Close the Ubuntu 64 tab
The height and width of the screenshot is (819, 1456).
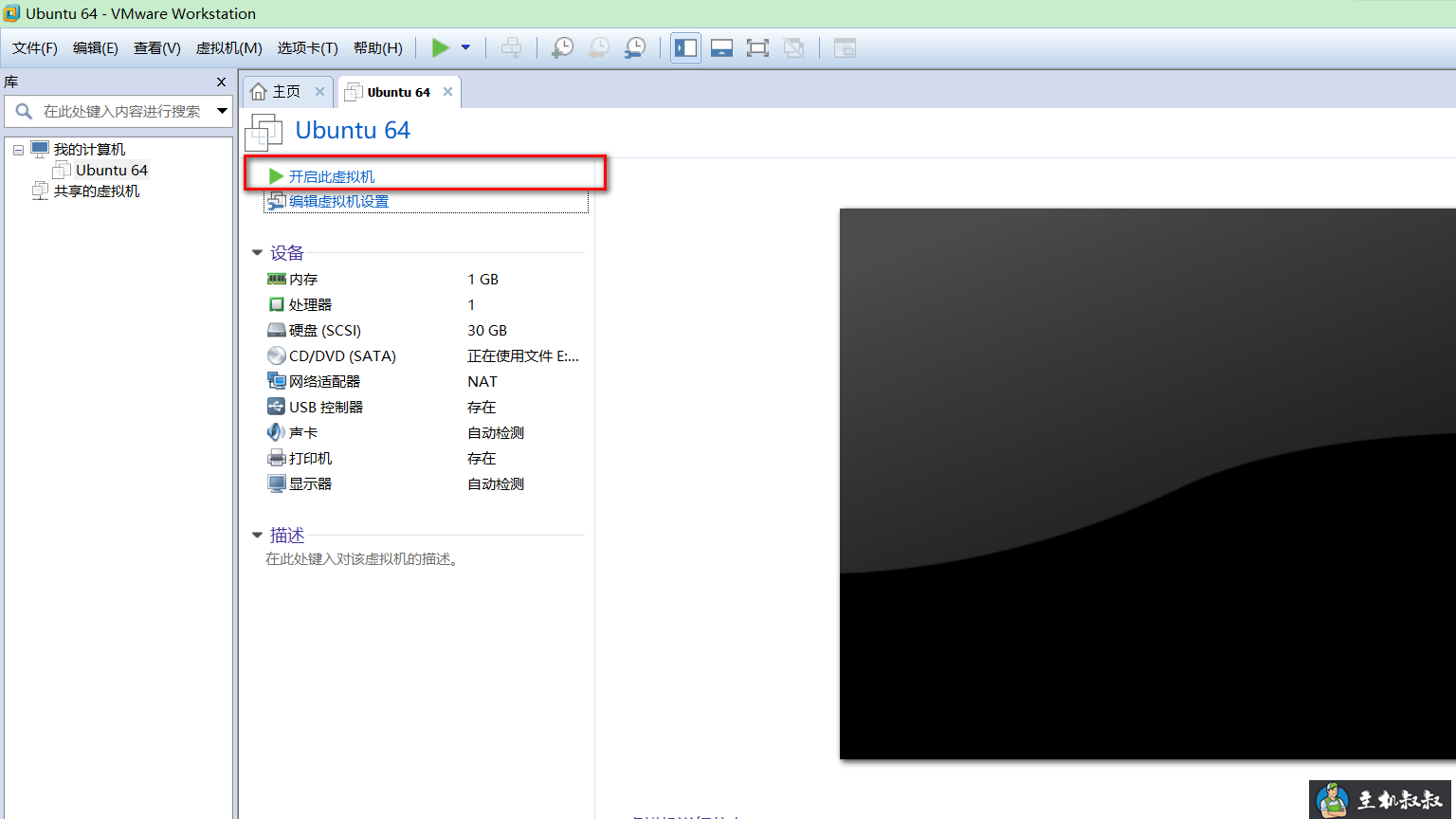447,91
